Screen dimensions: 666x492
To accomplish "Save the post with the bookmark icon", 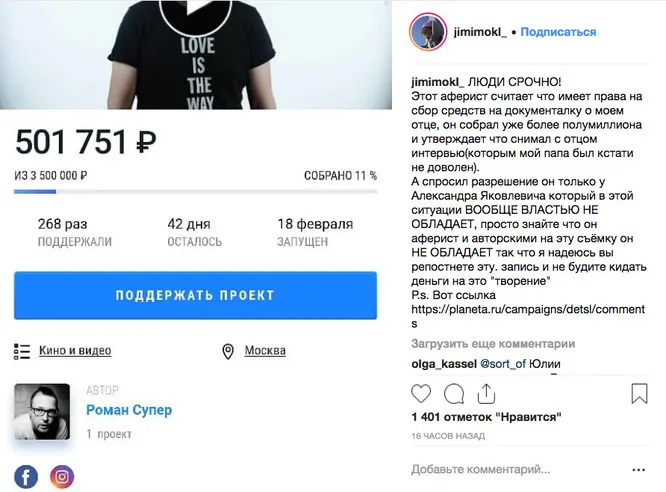I will (x=639, y=393).
